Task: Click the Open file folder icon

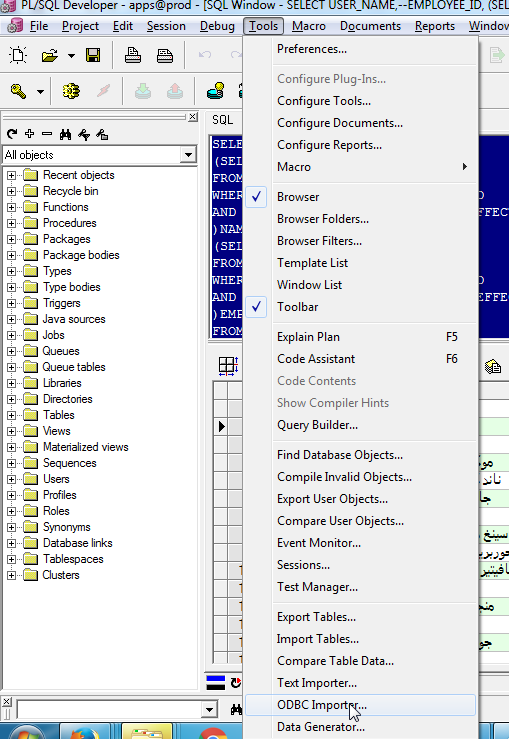Action: (x=49, y=56)
